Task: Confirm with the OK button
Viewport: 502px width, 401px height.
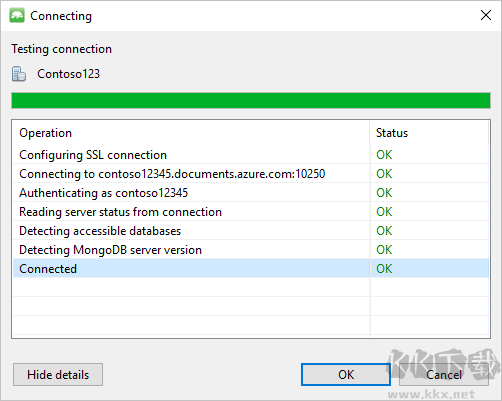Action: point(346,375)
